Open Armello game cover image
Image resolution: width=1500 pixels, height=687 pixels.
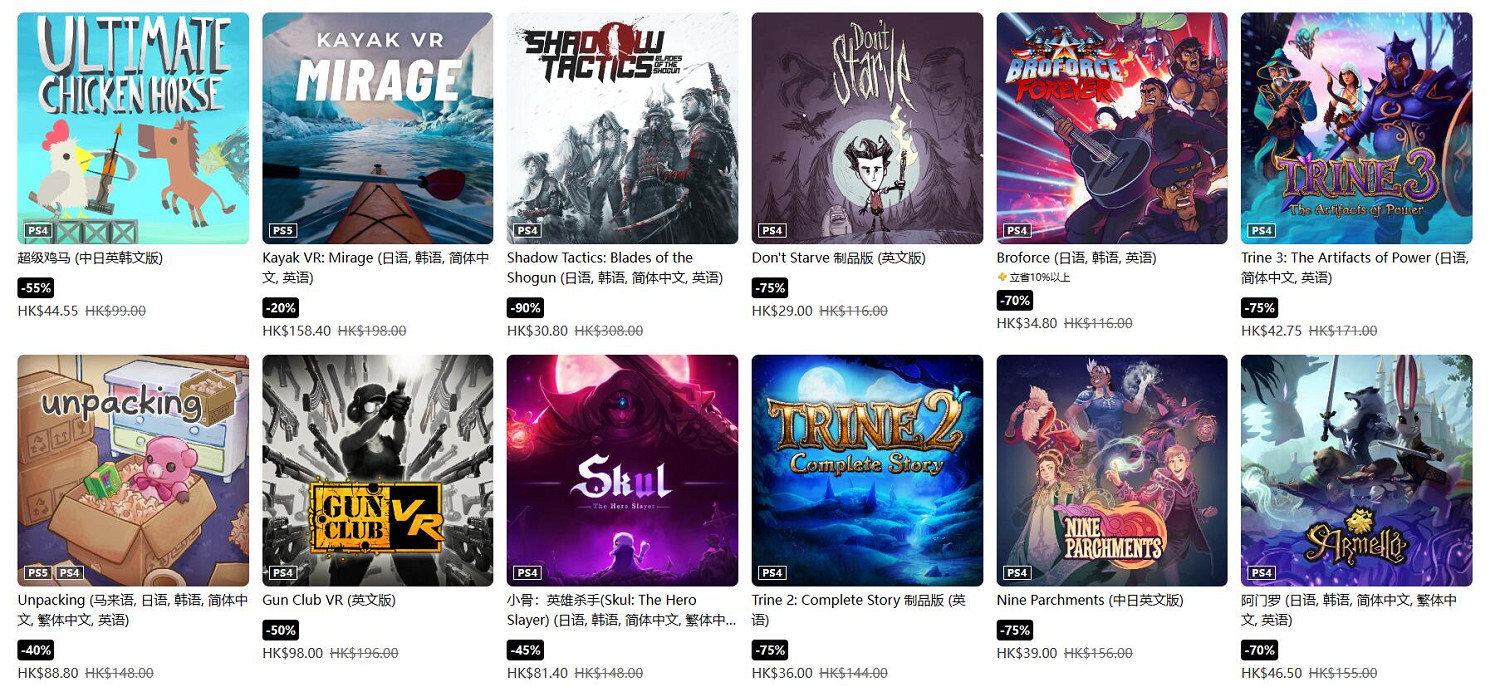(x=1357, y=471)
